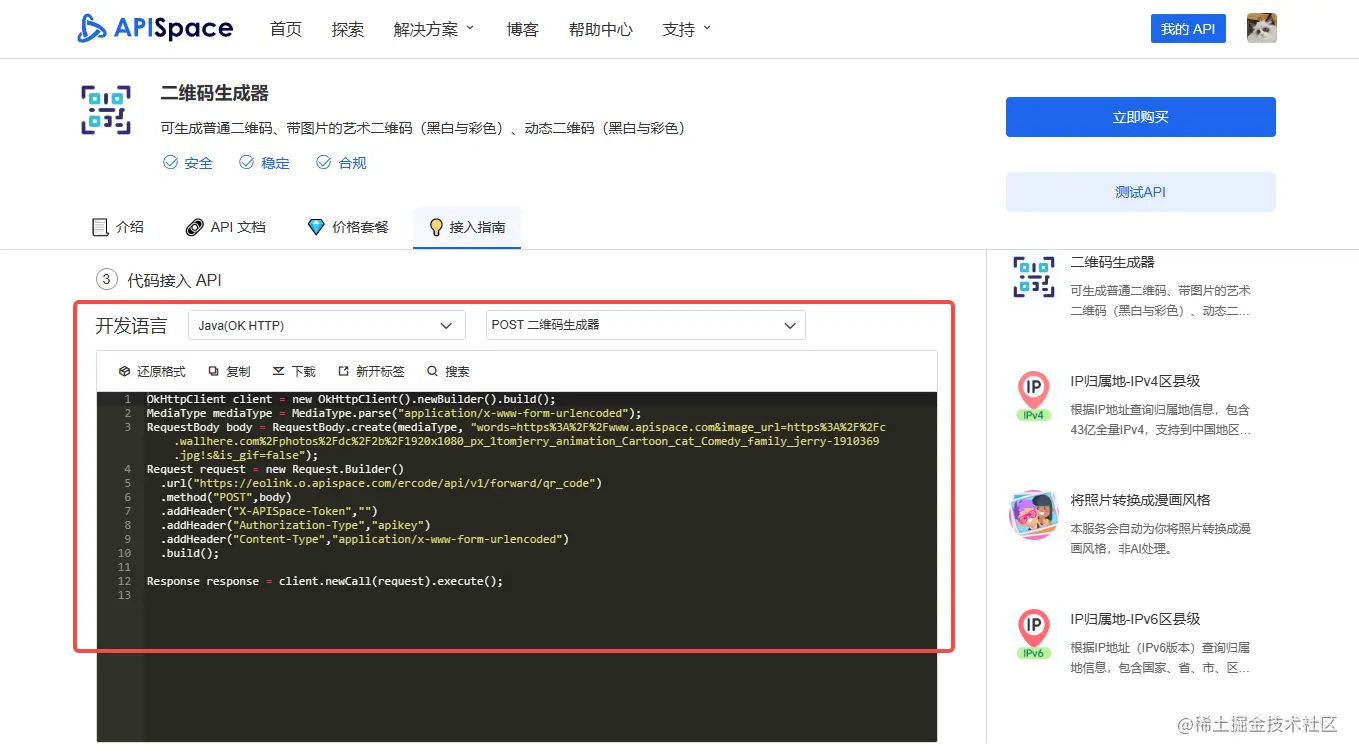Screen dimensions: 1359x756
Task: Go to 首页 in navigation
Action: pyautogui.click(x=286, y=29)
